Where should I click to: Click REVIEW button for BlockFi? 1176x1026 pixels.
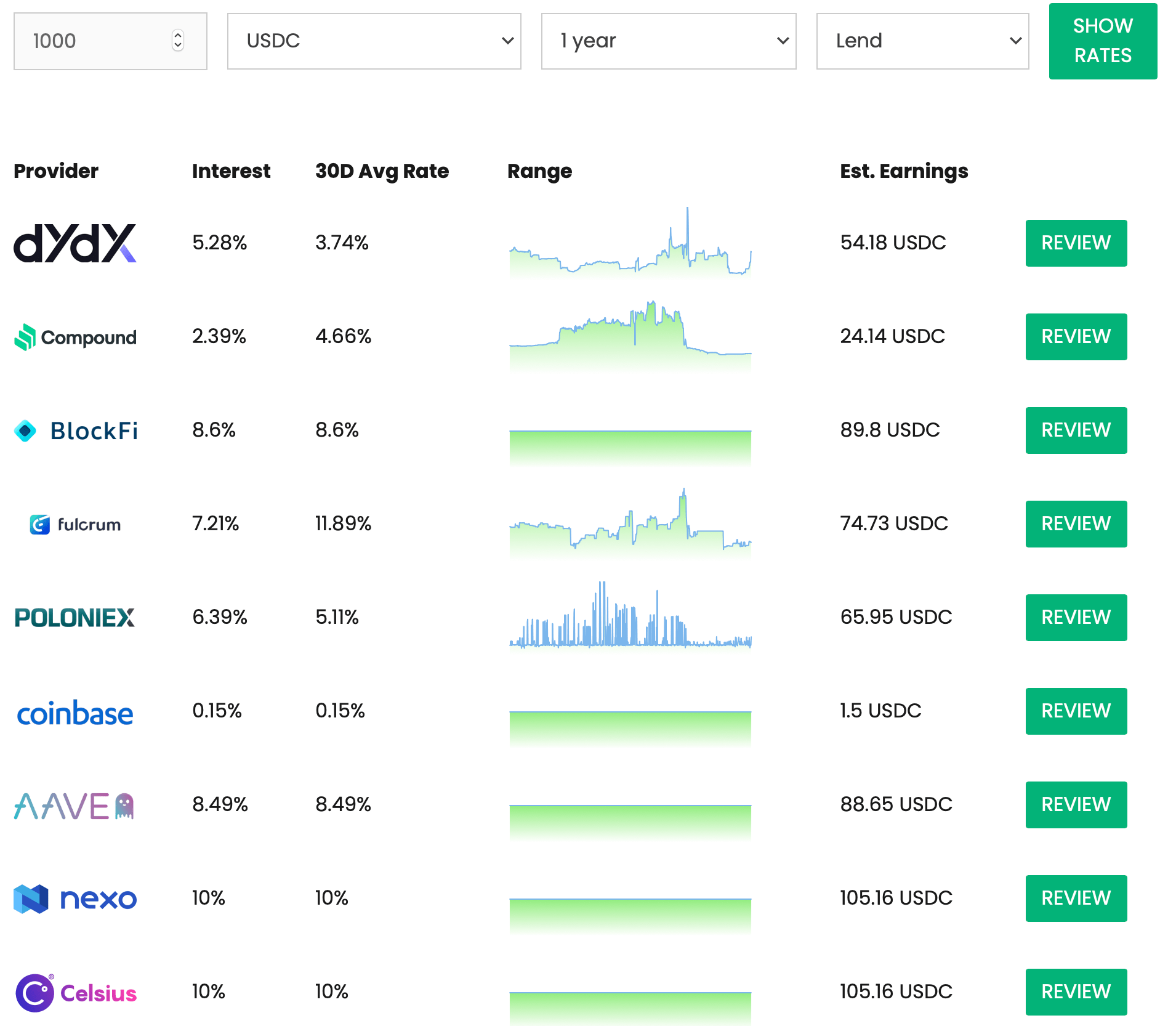(1076, 430)
